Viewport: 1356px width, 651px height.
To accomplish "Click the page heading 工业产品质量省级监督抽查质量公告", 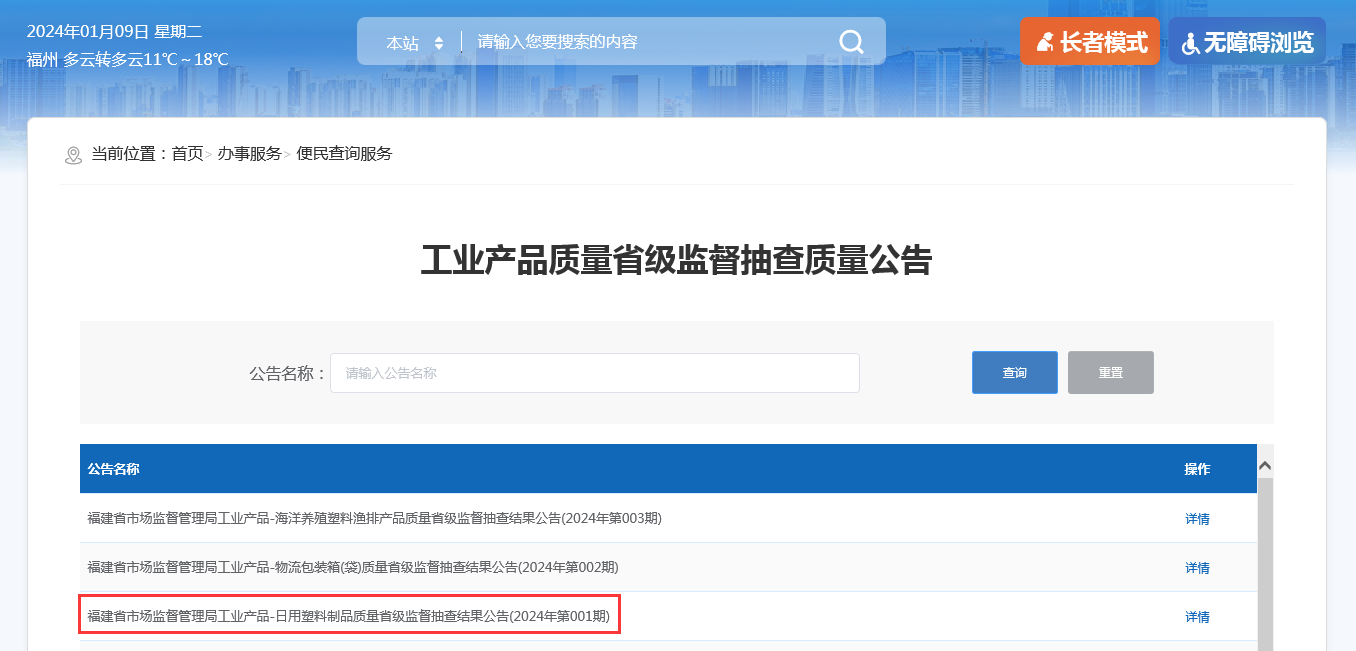I will [x=677, y=260].
